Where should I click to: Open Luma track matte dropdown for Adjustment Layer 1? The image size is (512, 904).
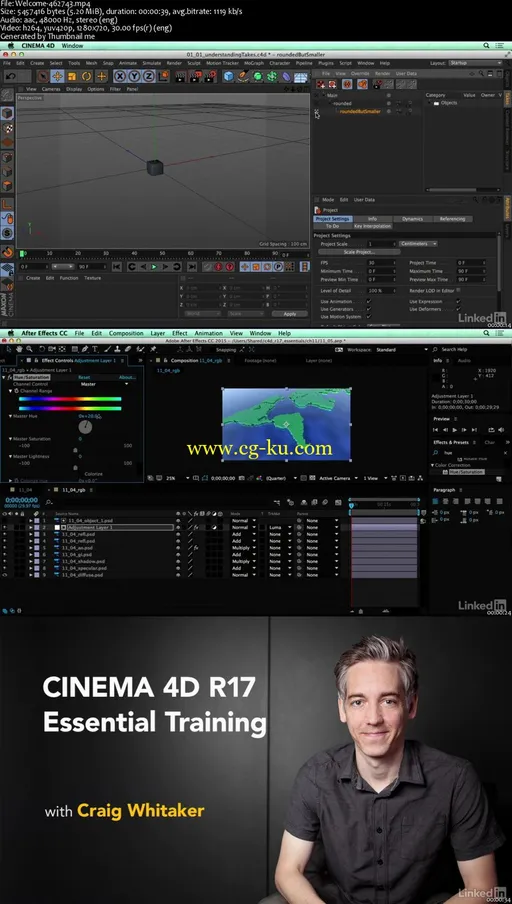click(280, 528)
